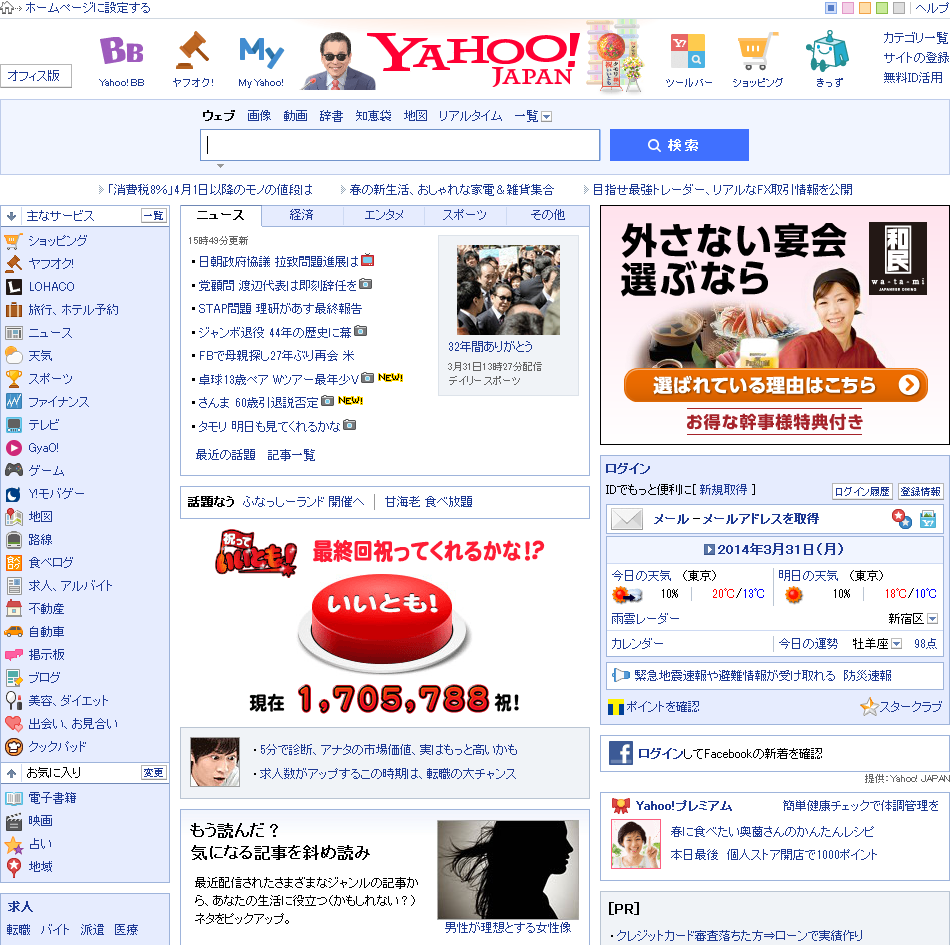Open the sidebar game controller icon
The image size is (951, 945).
pos(13,470)
